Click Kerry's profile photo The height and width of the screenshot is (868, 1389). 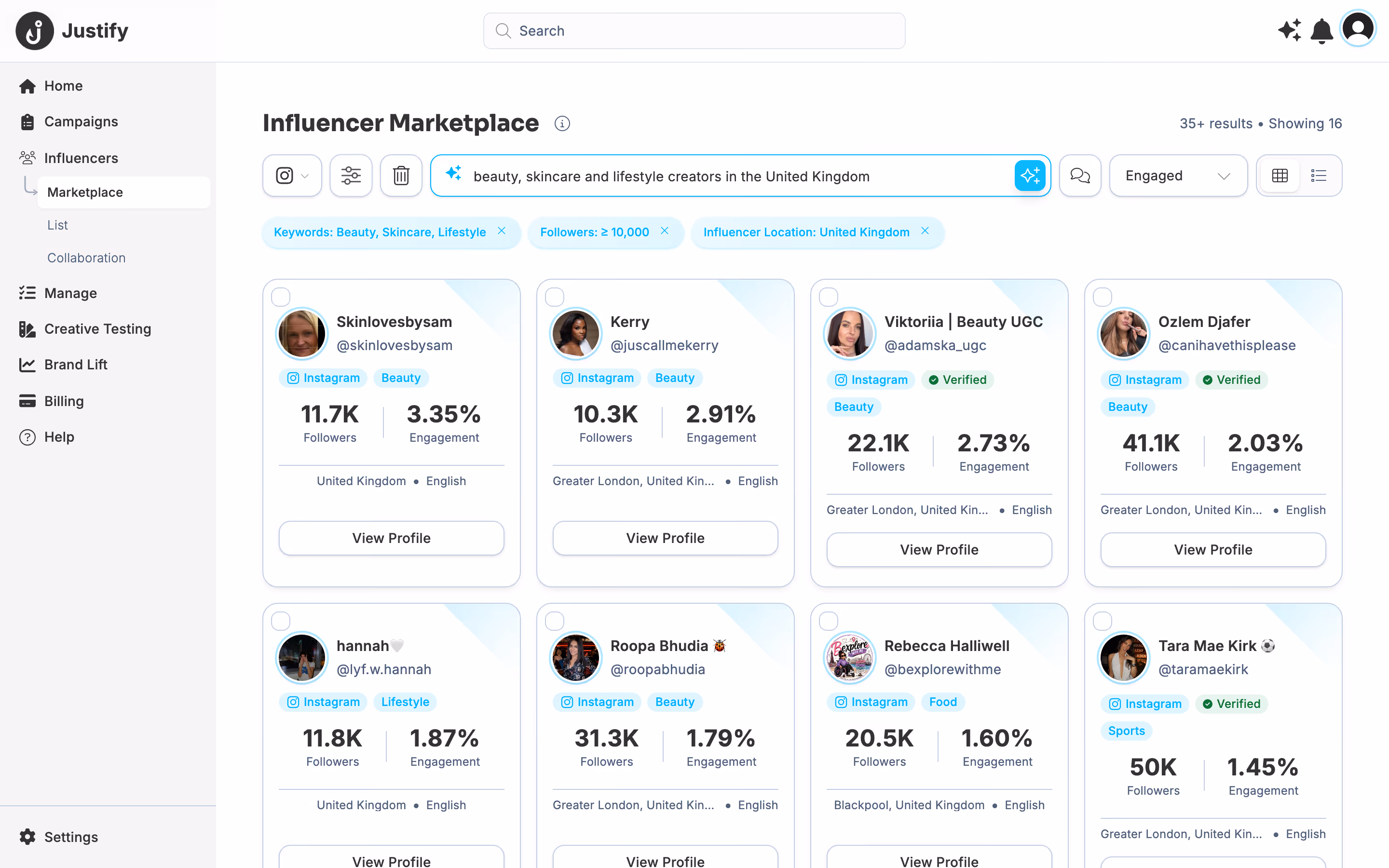click(576, 334)
